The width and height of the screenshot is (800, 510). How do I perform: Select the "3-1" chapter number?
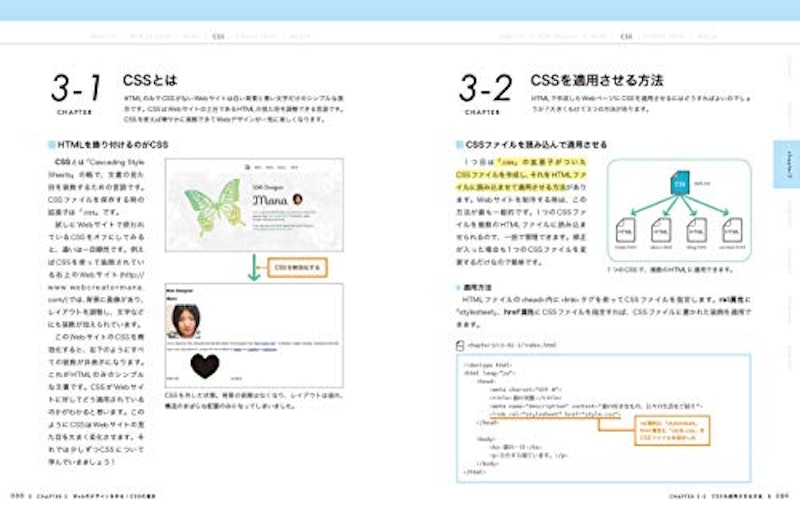[x=77, y=88]
